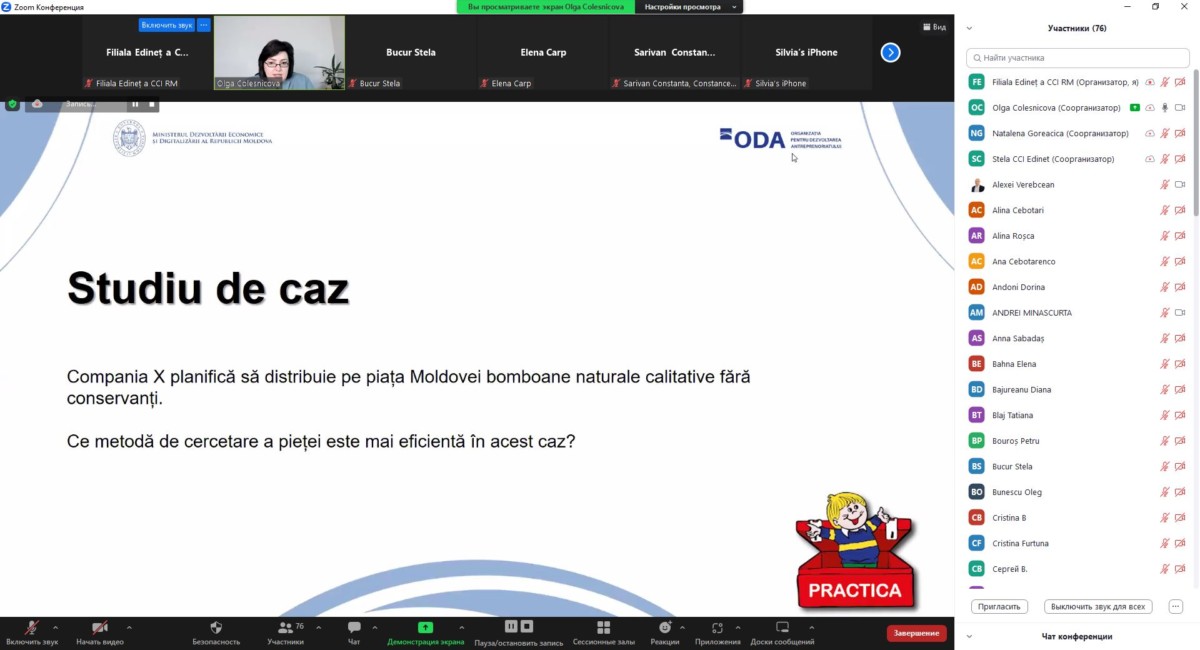This screenshot has width=1200, height=650.
Task: Click cloud recording icon for Filiala Edineț row
Action: coord(1150,82)
